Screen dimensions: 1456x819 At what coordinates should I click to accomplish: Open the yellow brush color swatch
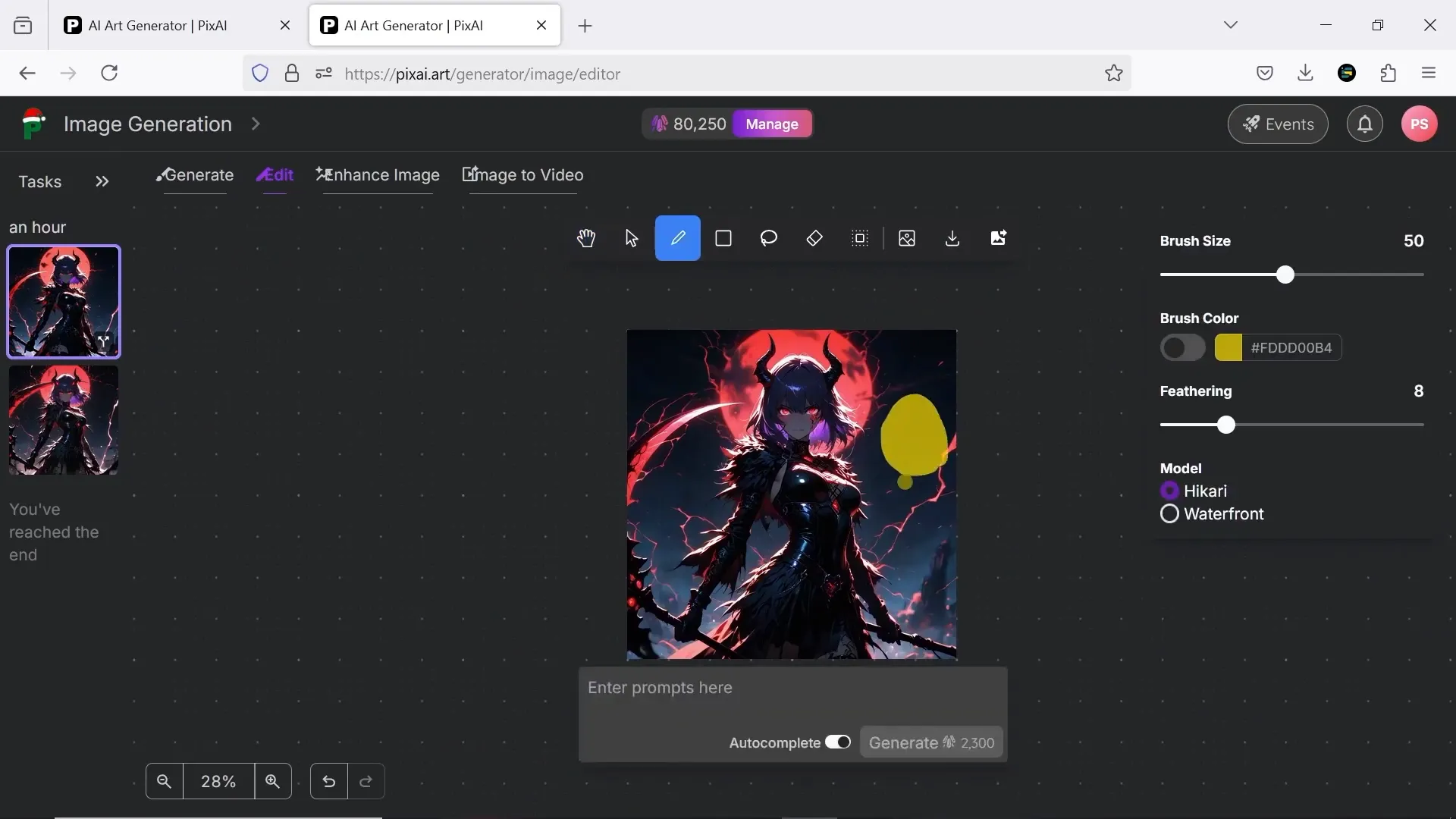1228,348
